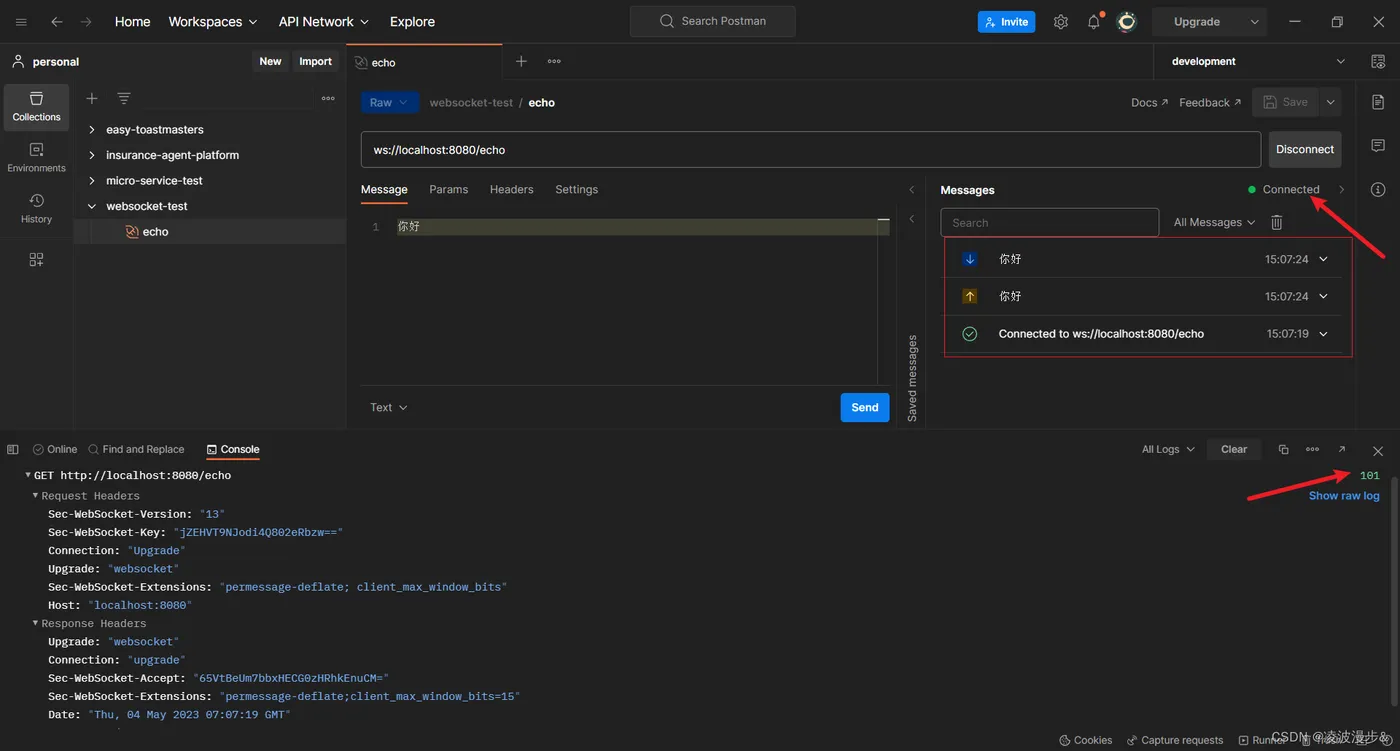Open Cookies in the status bar
Viewport: 1400px width, 751px height.
tap(1085, 740)
